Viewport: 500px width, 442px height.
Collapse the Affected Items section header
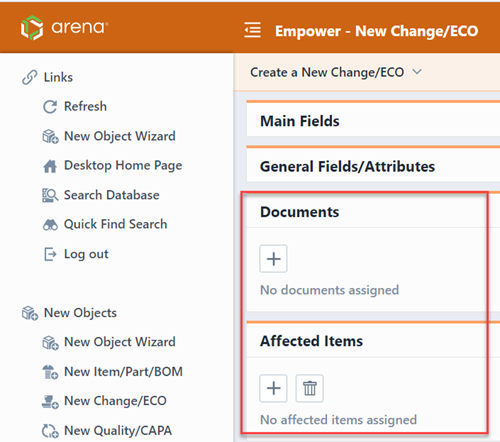point(373,341)
